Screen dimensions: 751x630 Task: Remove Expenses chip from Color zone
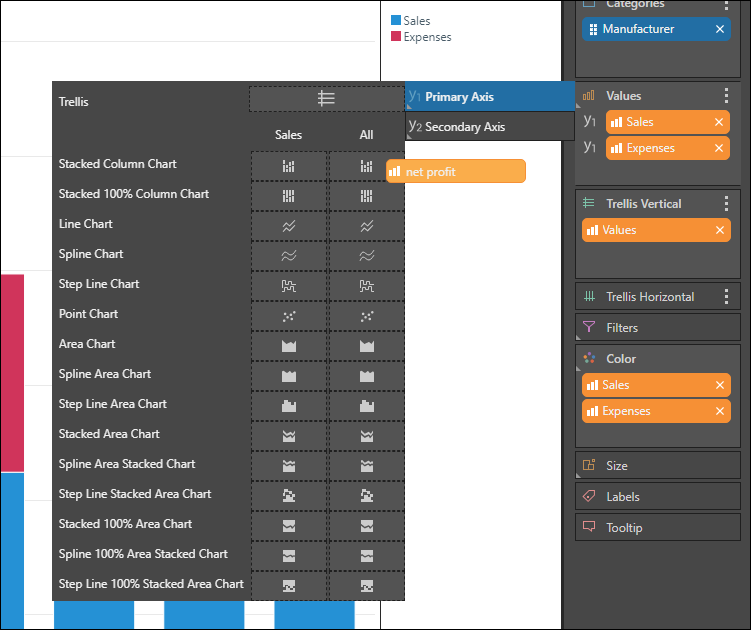[719, 412]
